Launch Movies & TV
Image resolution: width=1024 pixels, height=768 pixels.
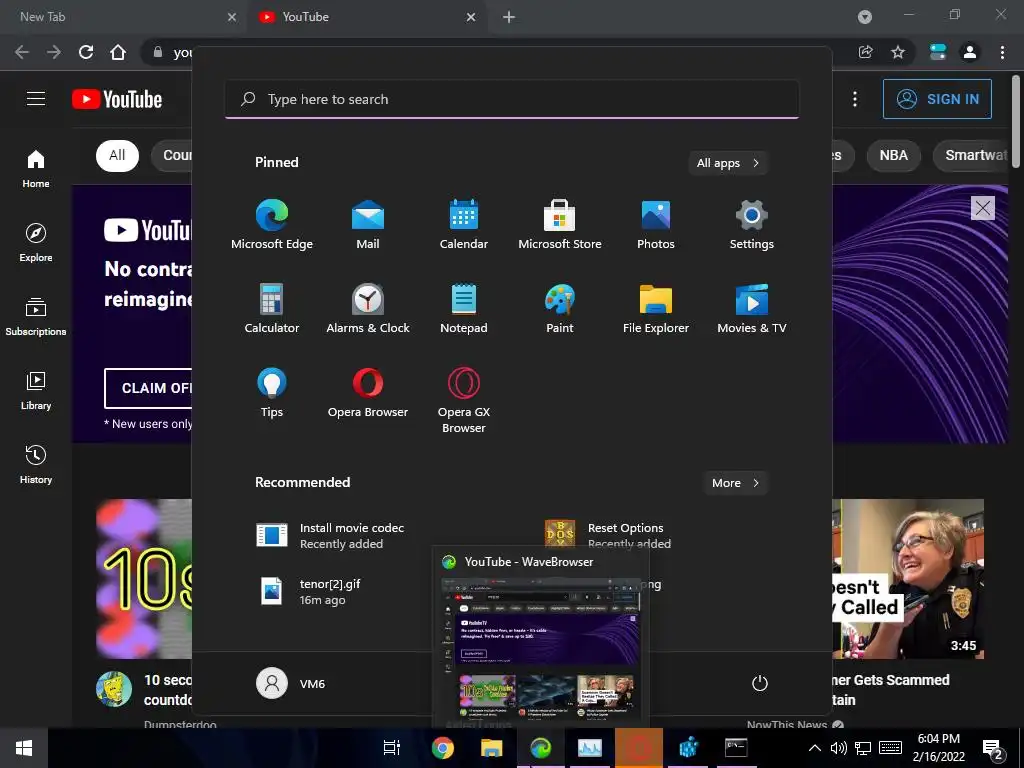[x=752, y=308]
